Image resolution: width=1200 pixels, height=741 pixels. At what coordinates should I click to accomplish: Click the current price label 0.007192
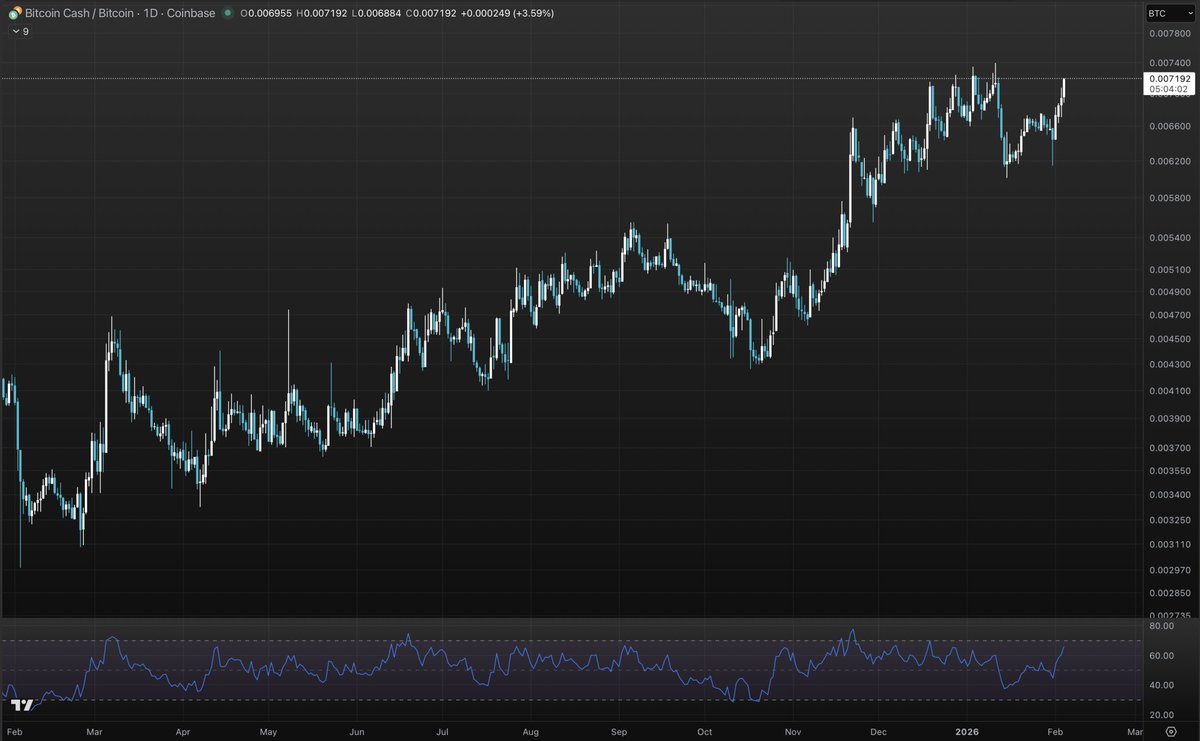[x=1170, y=78]
